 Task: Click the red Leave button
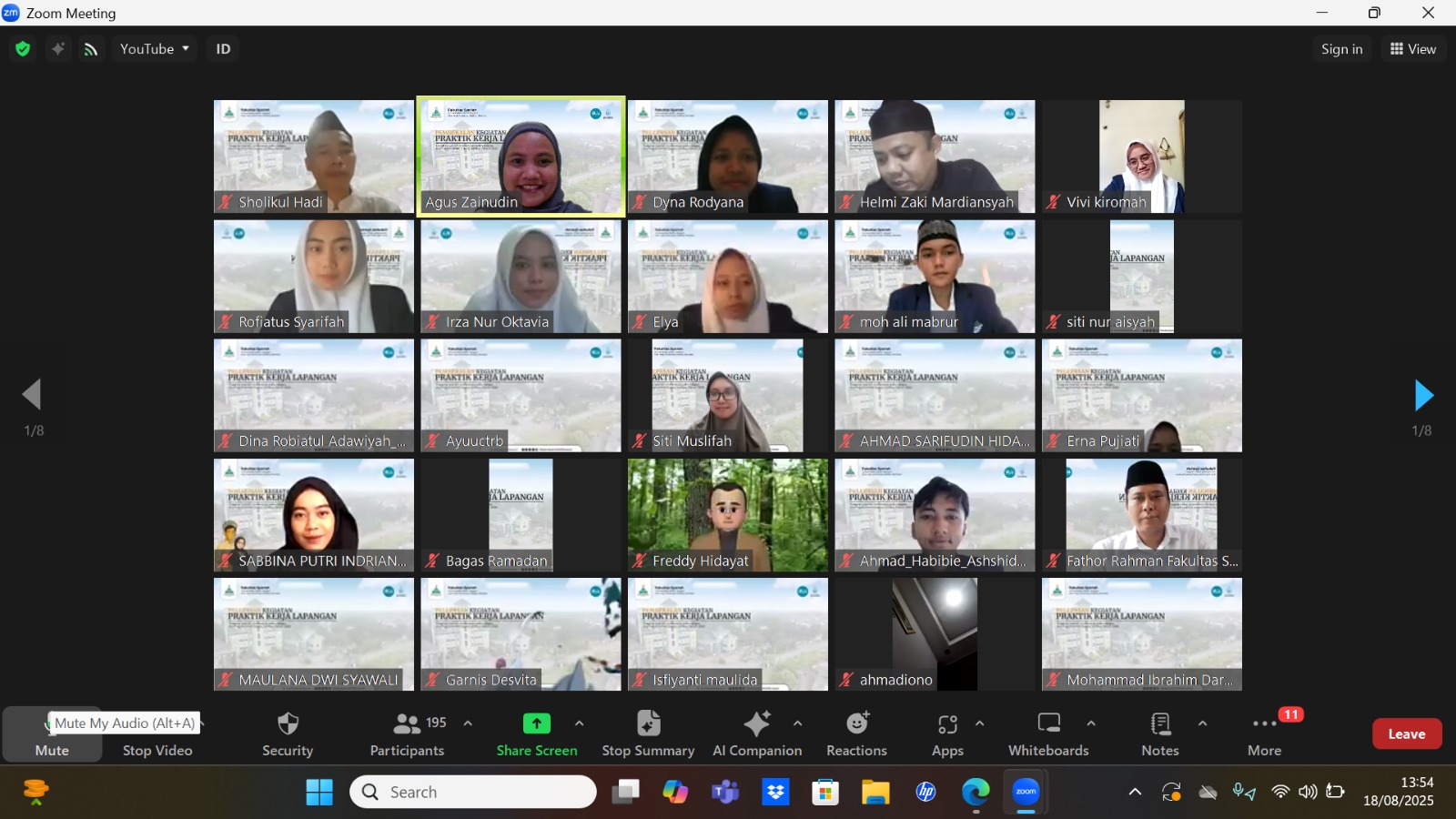coord(1406,734)
